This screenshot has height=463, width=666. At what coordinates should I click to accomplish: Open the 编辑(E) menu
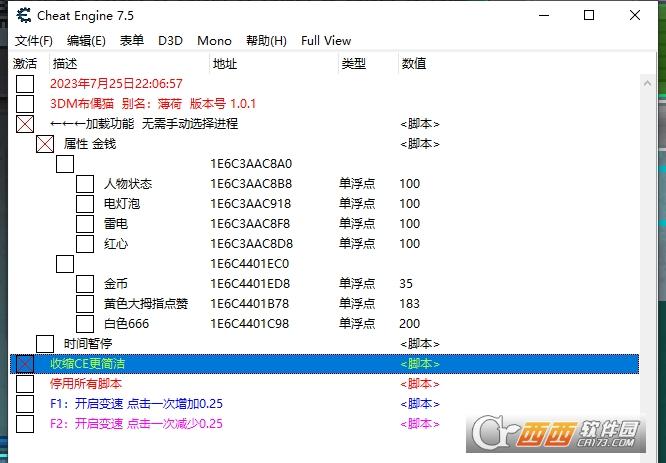click(x=86, y=41)
